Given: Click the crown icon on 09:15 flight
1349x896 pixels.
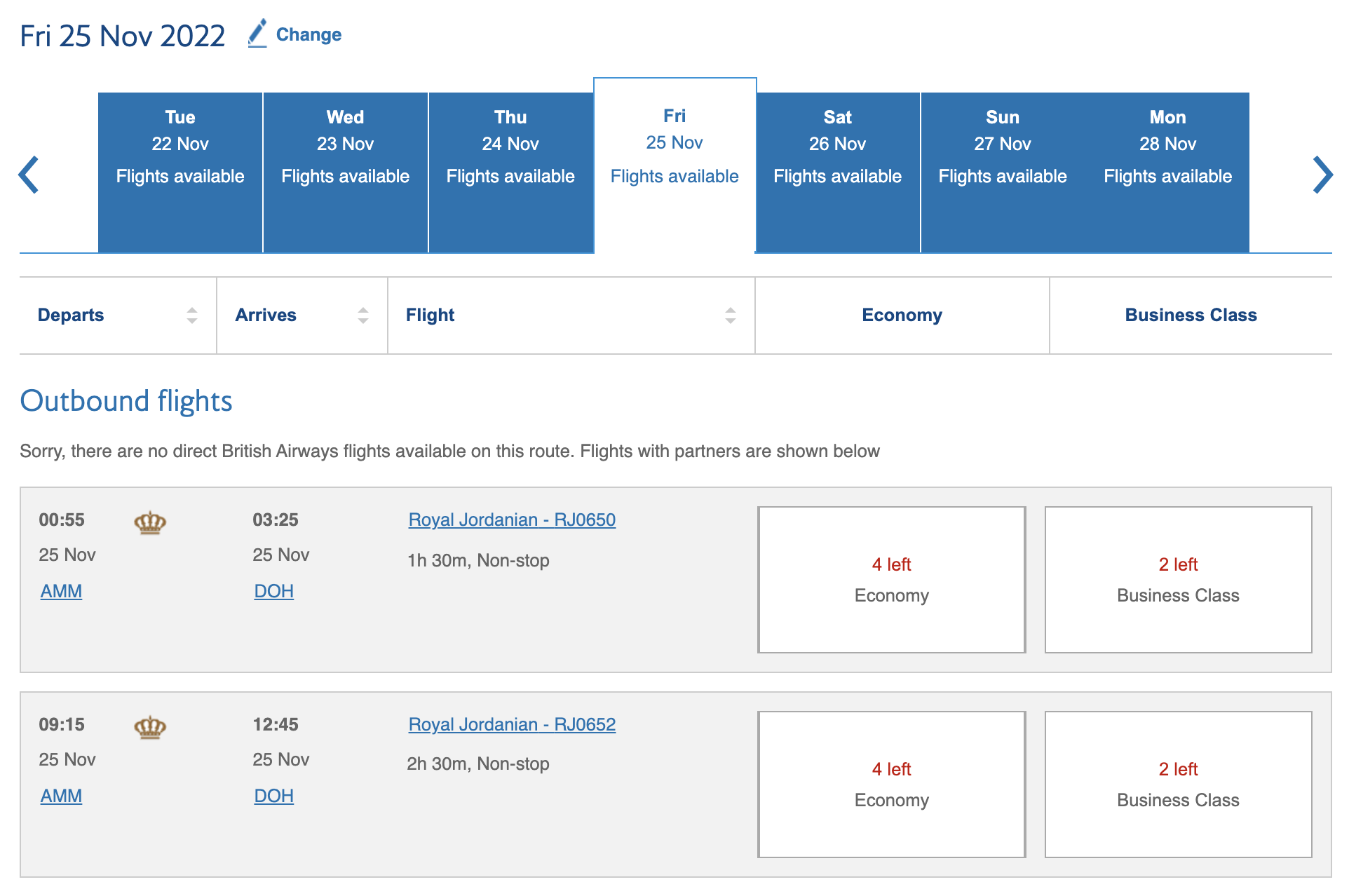Looking at the screenshot, I should pos(150,727).
